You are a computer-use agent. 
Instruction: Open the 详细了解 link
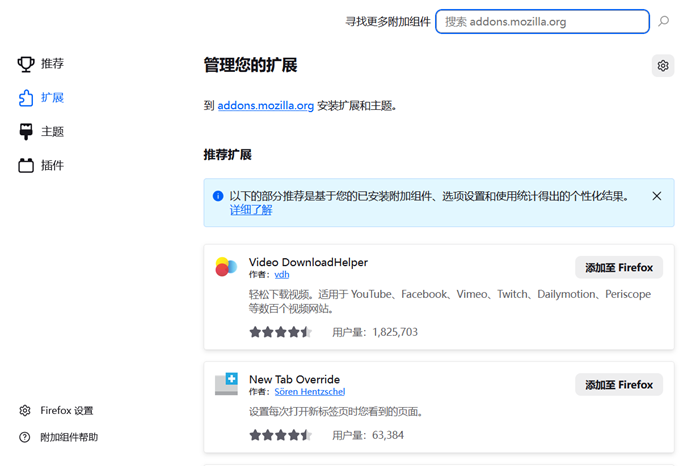(251, 210)
